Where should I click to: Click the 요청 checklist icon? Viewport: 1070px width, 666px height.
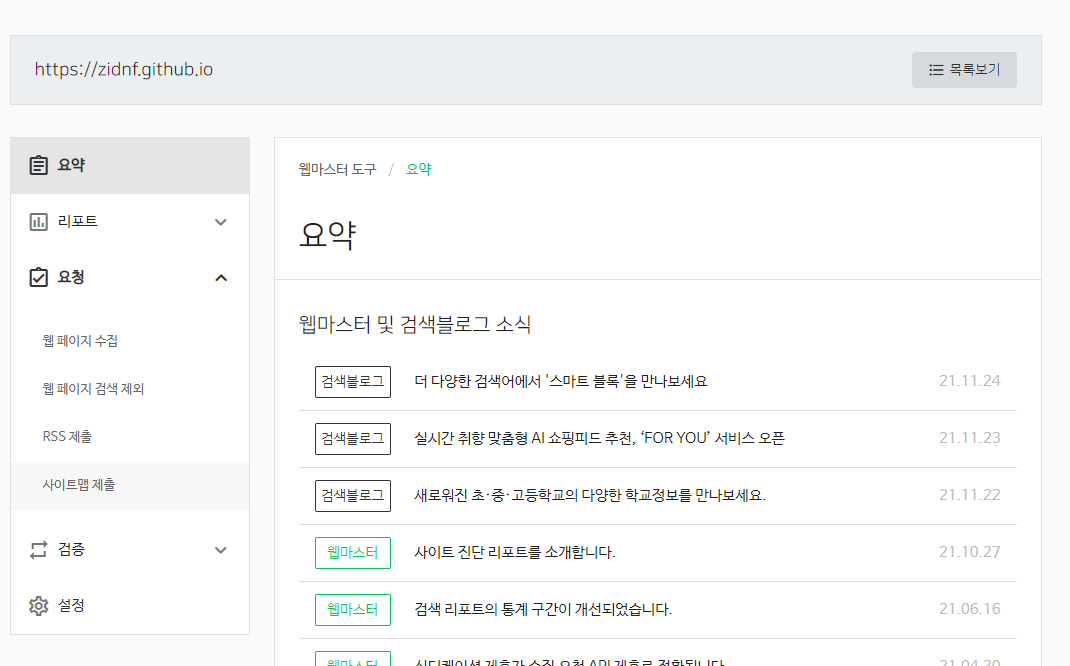(x=38, y=277)
